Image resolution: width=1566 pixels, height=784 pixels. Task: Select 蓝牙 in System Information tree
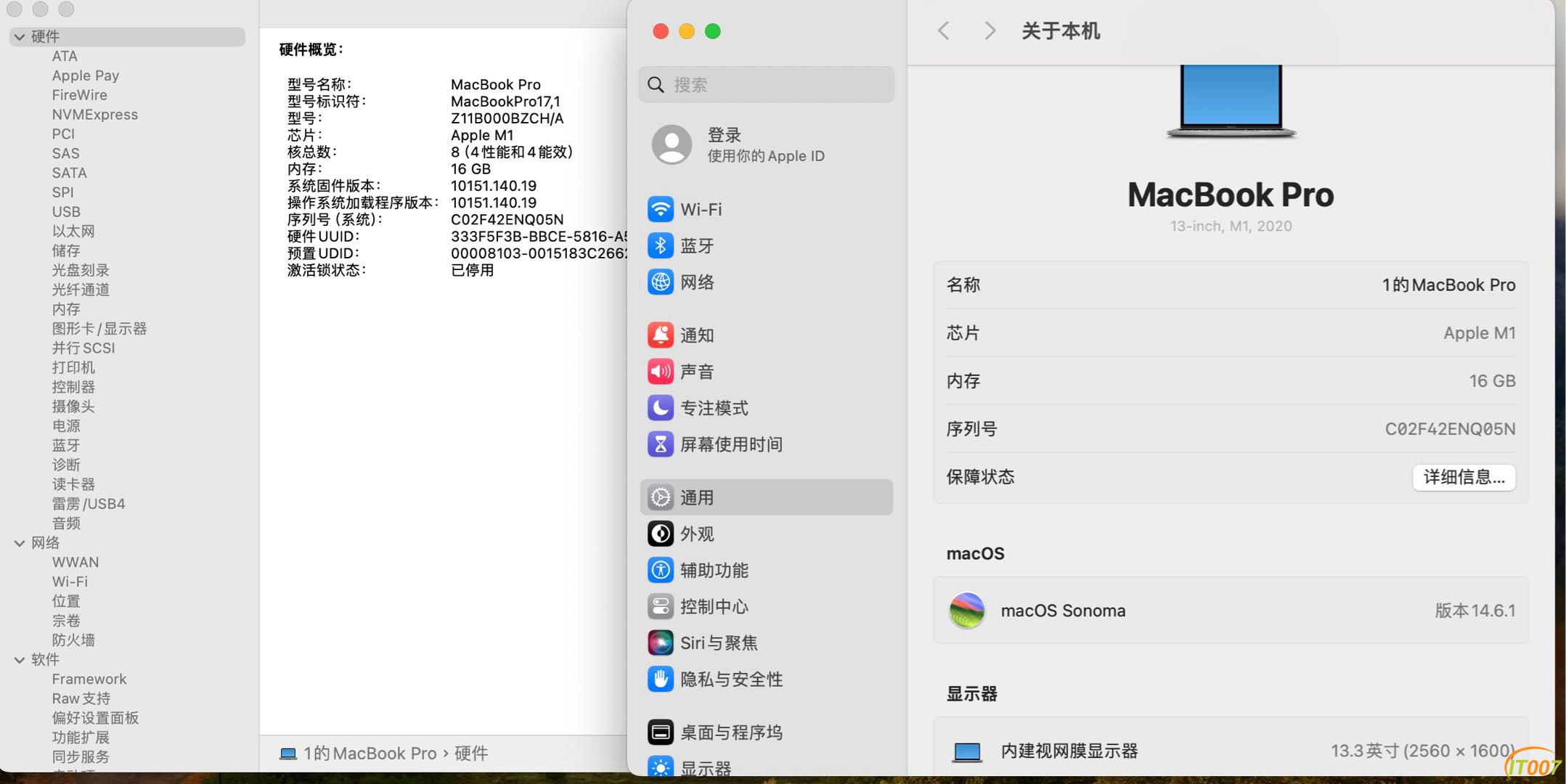pyautogui.click(x=66, y=446)
